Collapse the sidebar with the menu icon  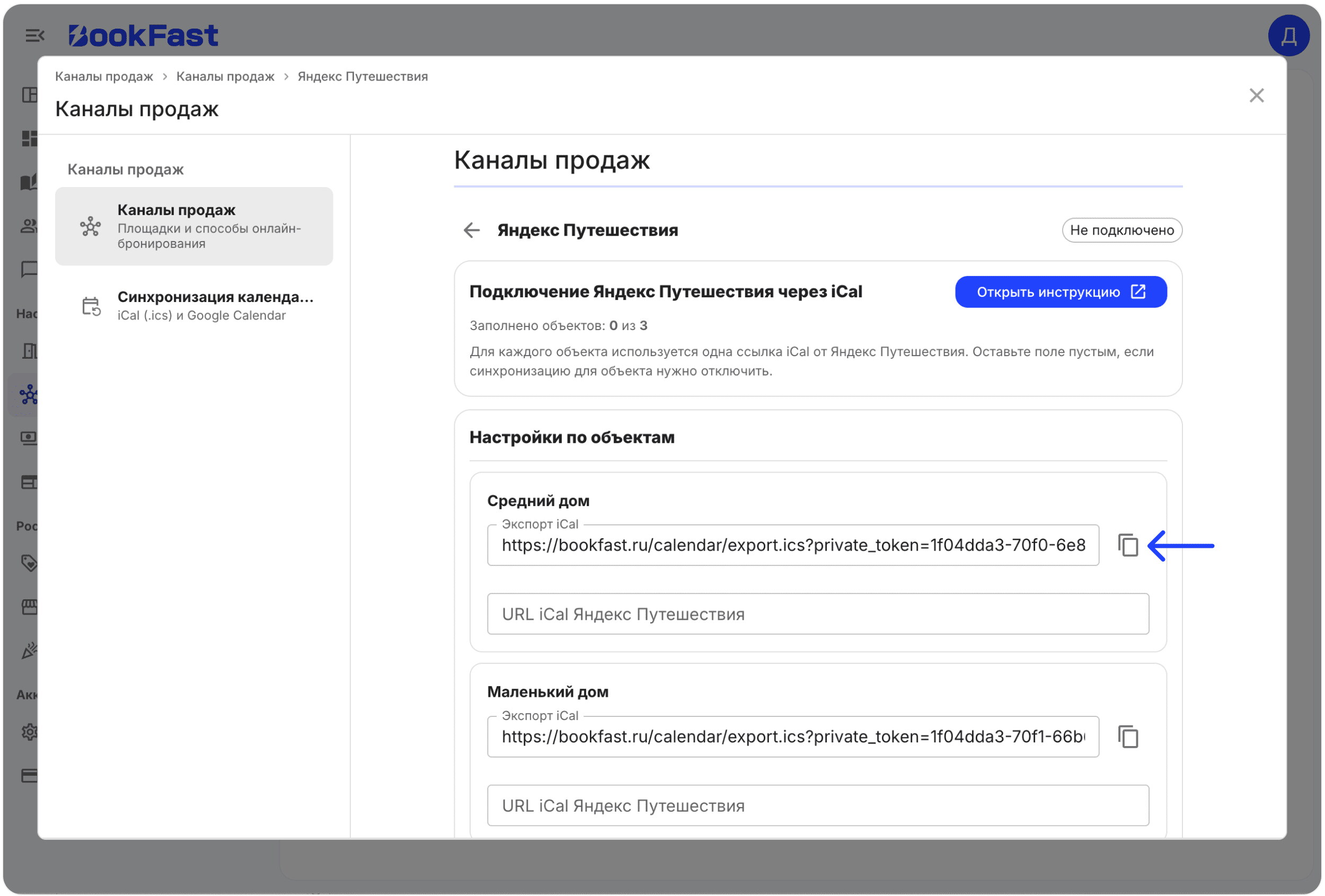(35, 36)
